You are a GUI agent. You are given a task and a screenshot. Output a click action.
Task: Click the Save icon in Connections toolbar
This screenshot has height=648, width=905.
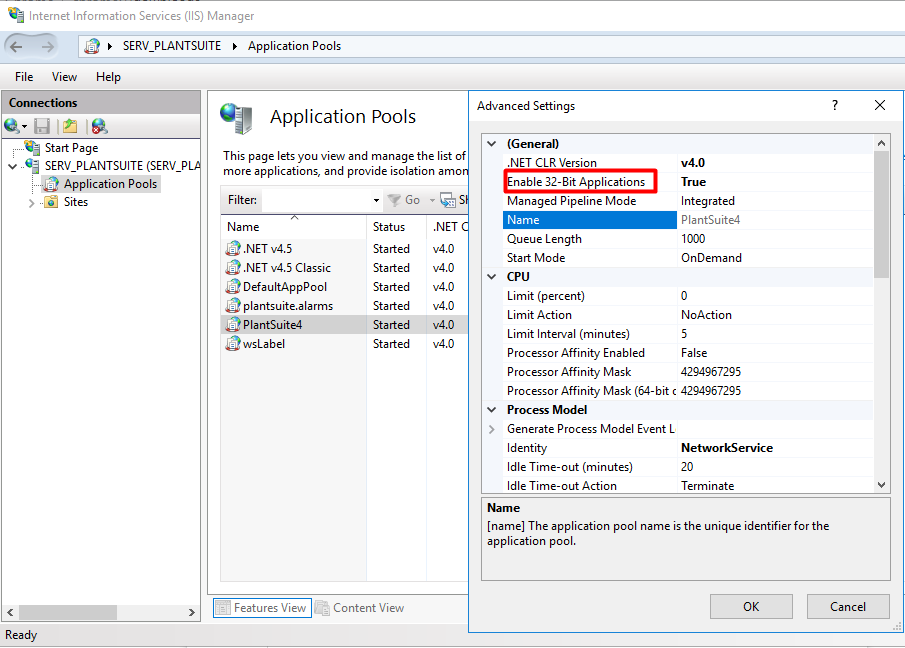42,126
